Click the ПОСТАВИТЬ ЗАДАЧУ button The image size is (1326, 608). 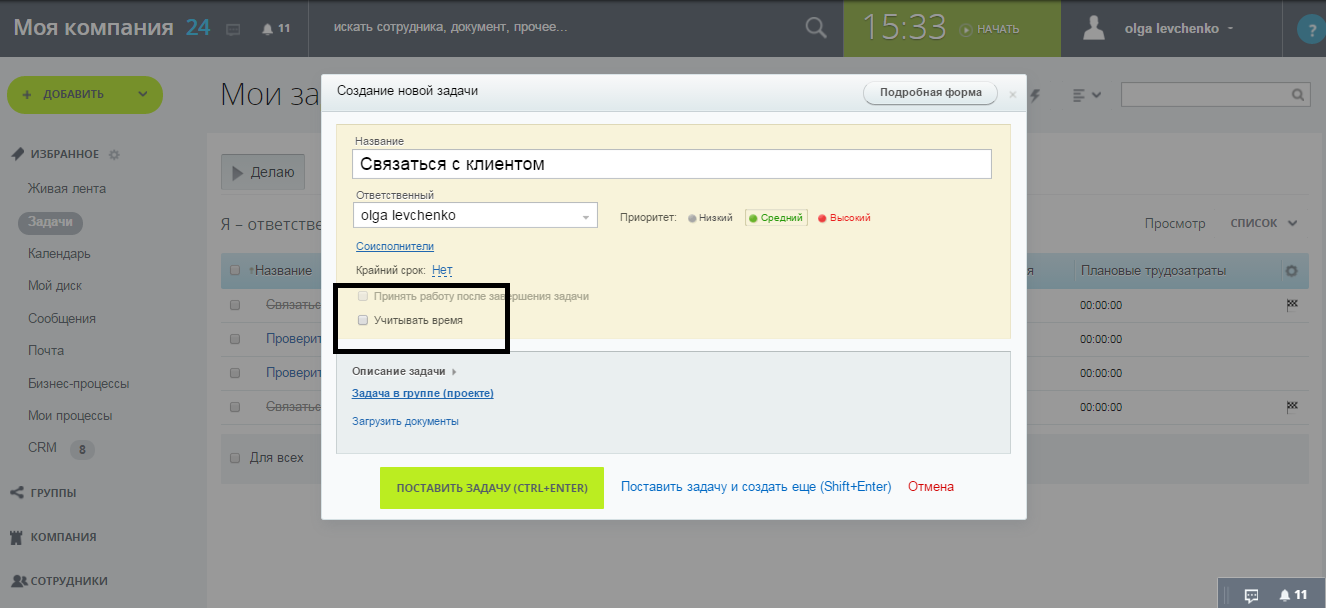[x=491, y=489]
